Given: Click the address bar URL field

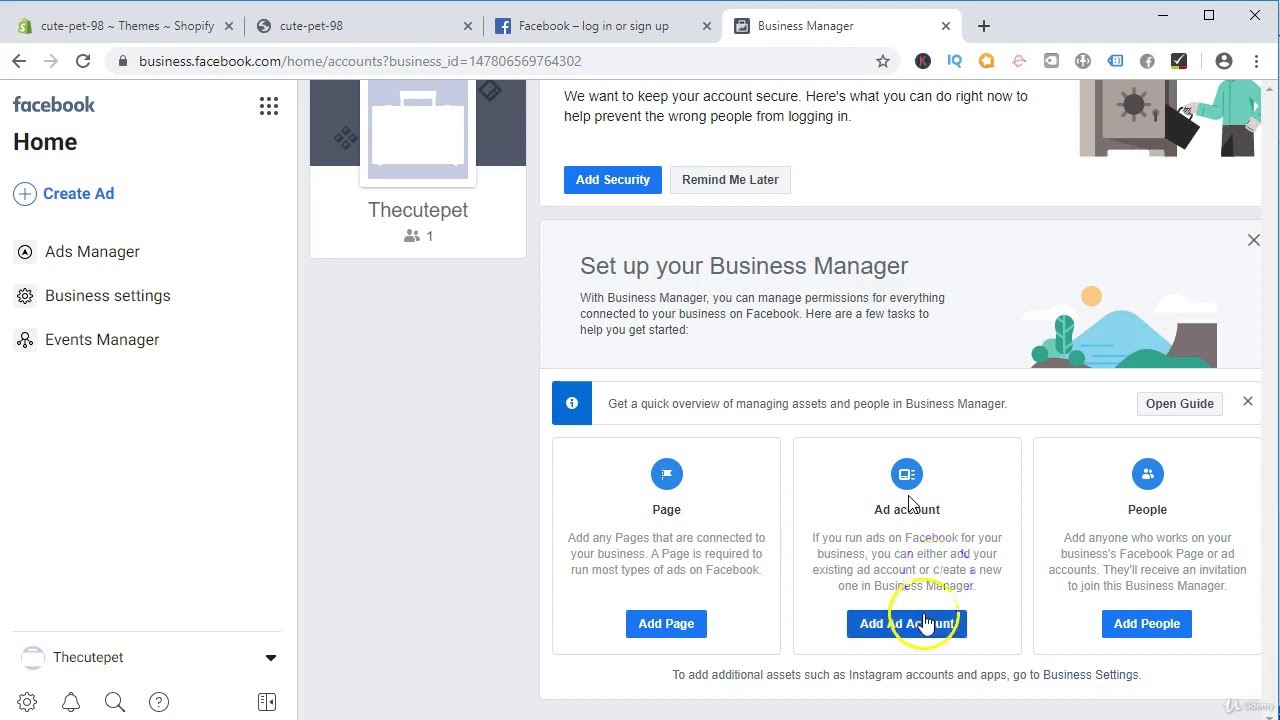Looking at the screenshot, I should pos(500,61).
